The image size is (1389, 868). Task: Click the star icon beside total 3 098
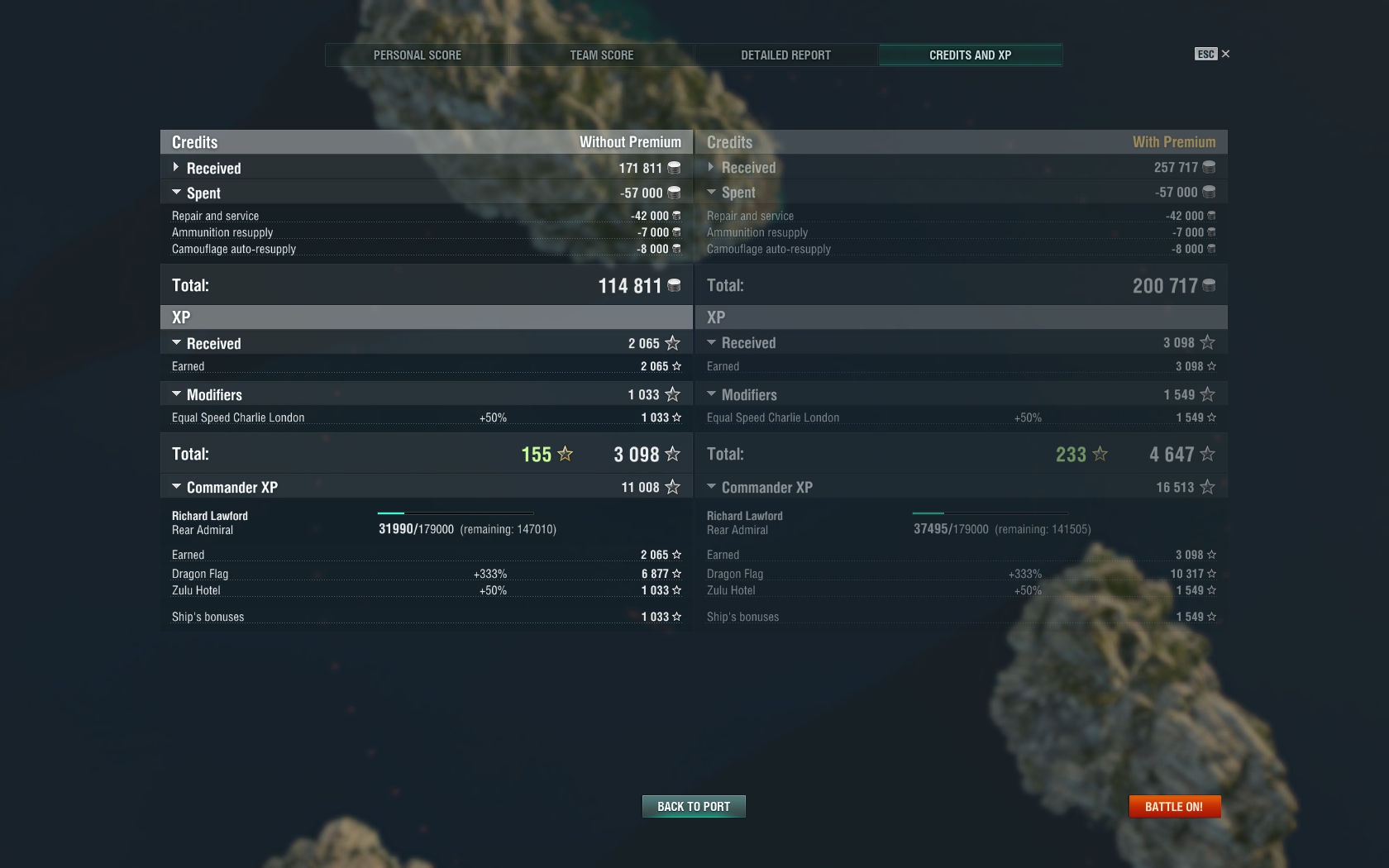point(672,454)
